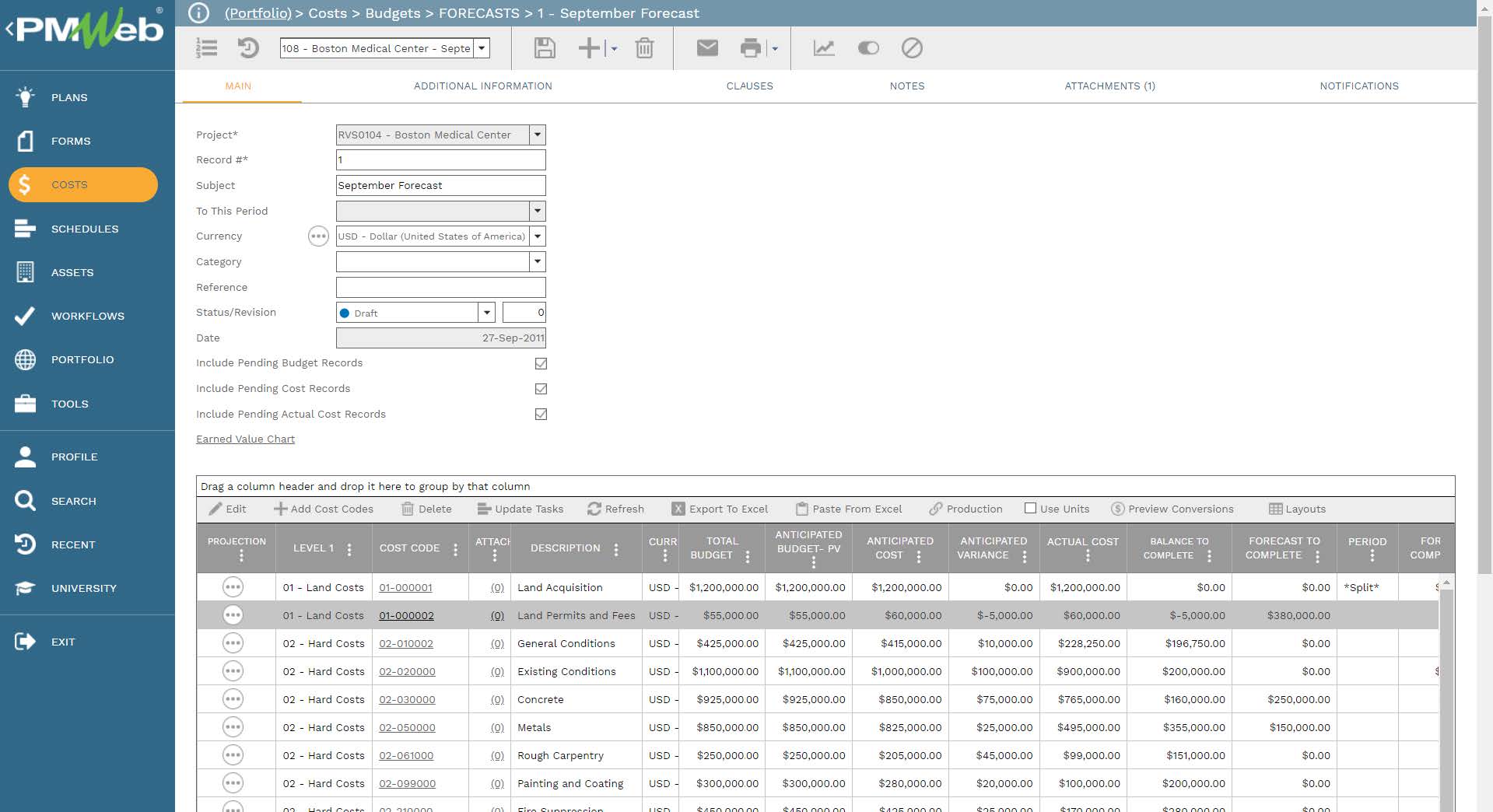This screenshot has width=1493, height=812.
Task: Open the Clauses tab
Action: pyautogui.click(x=750, y=86)
